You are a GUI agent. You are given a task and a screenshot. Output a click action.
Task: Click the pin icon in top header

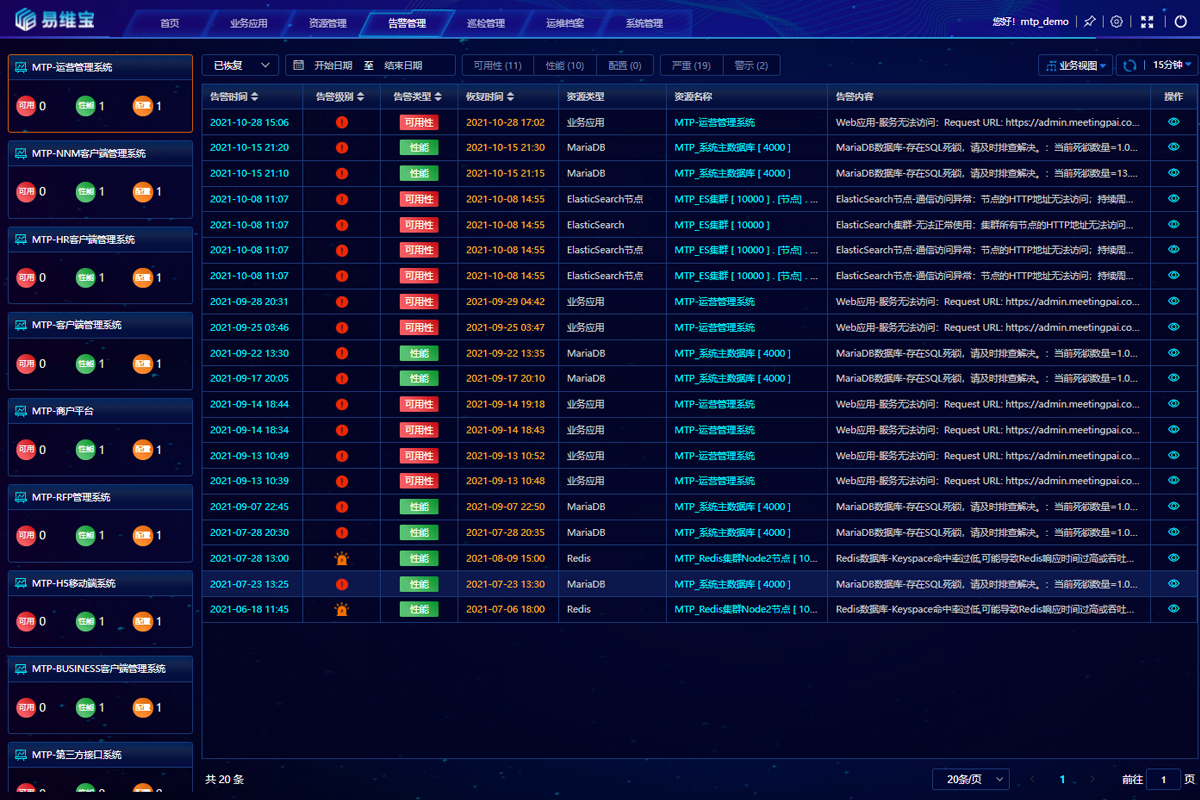[x=1089, y=22]
